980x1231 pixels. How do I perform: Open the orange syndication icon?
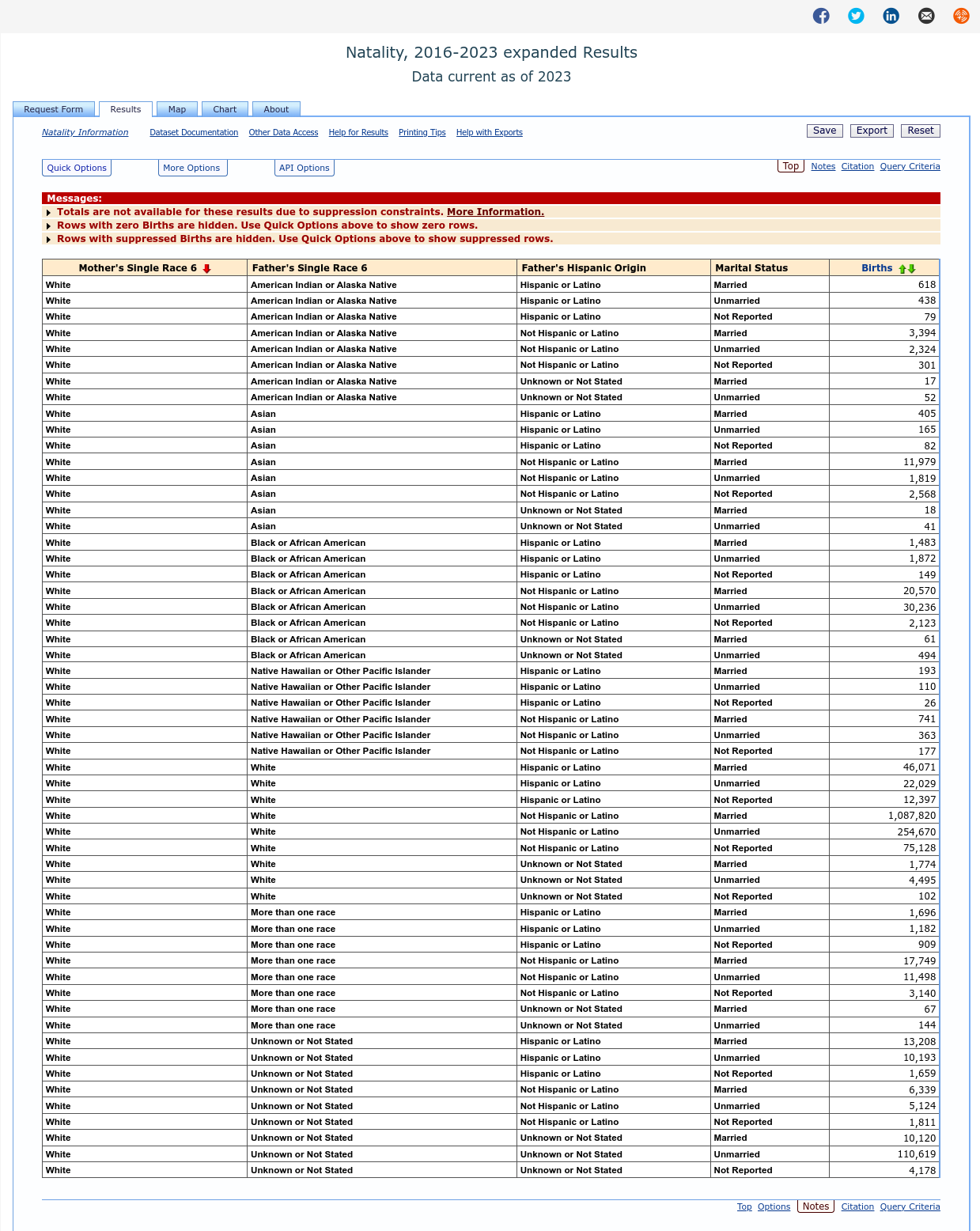pyautogui.click(x=961, y=16)
